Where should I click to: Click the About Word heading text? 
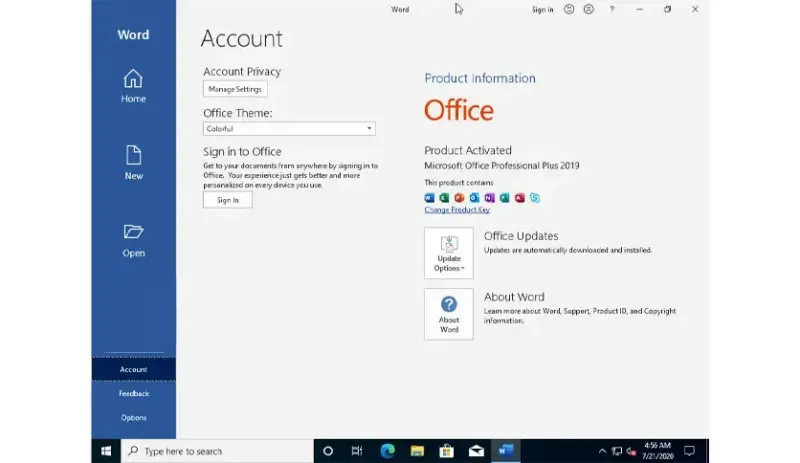coord(514,297)
